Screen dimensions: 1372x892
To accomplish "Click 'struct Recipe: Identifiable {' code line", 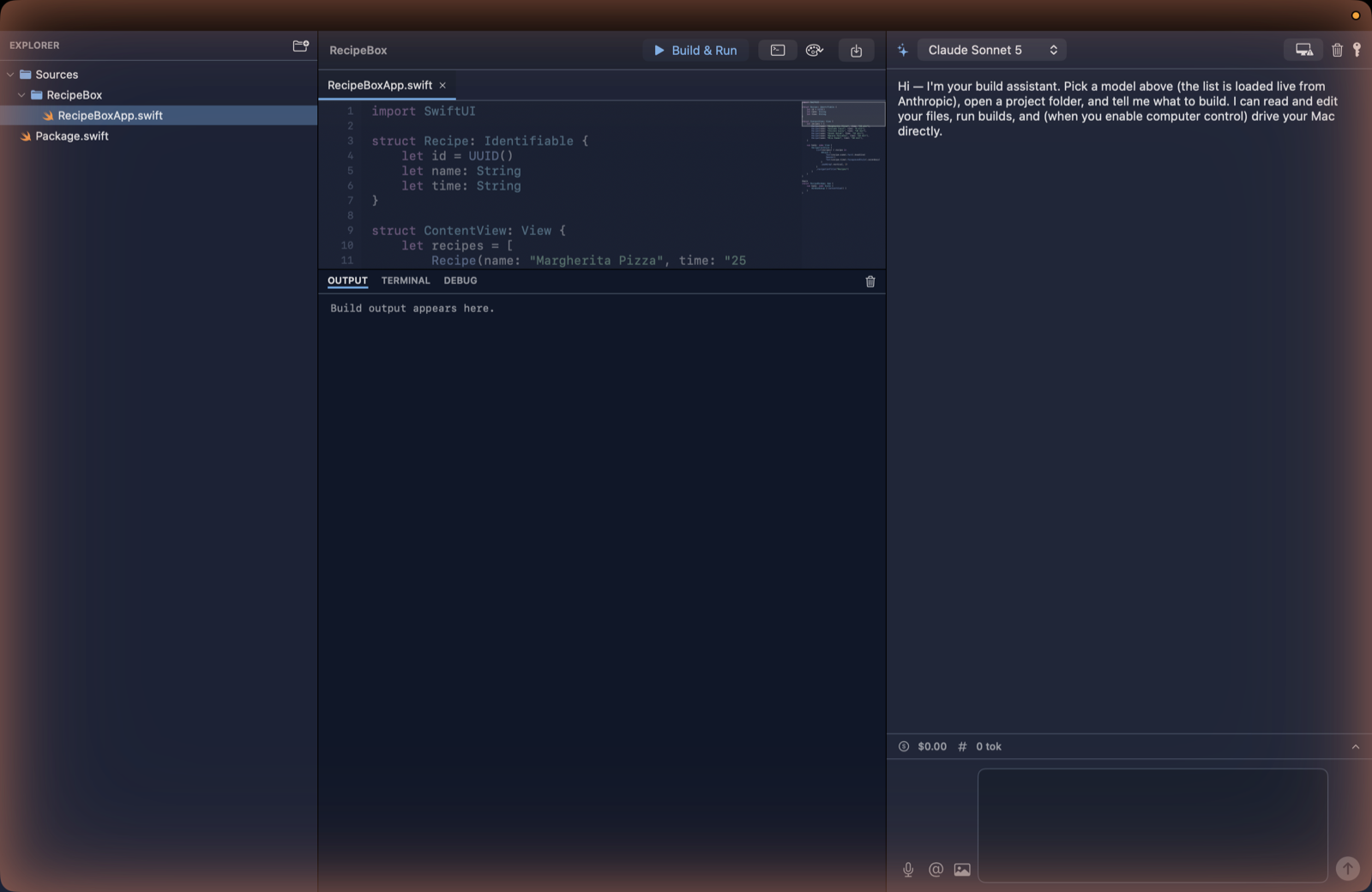I will click(480, 141).
